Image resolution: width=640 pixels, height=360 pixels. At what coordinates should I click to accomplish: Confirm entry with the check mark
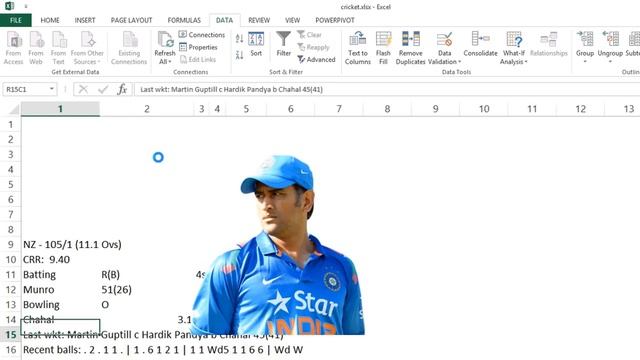tap(103, 89)
